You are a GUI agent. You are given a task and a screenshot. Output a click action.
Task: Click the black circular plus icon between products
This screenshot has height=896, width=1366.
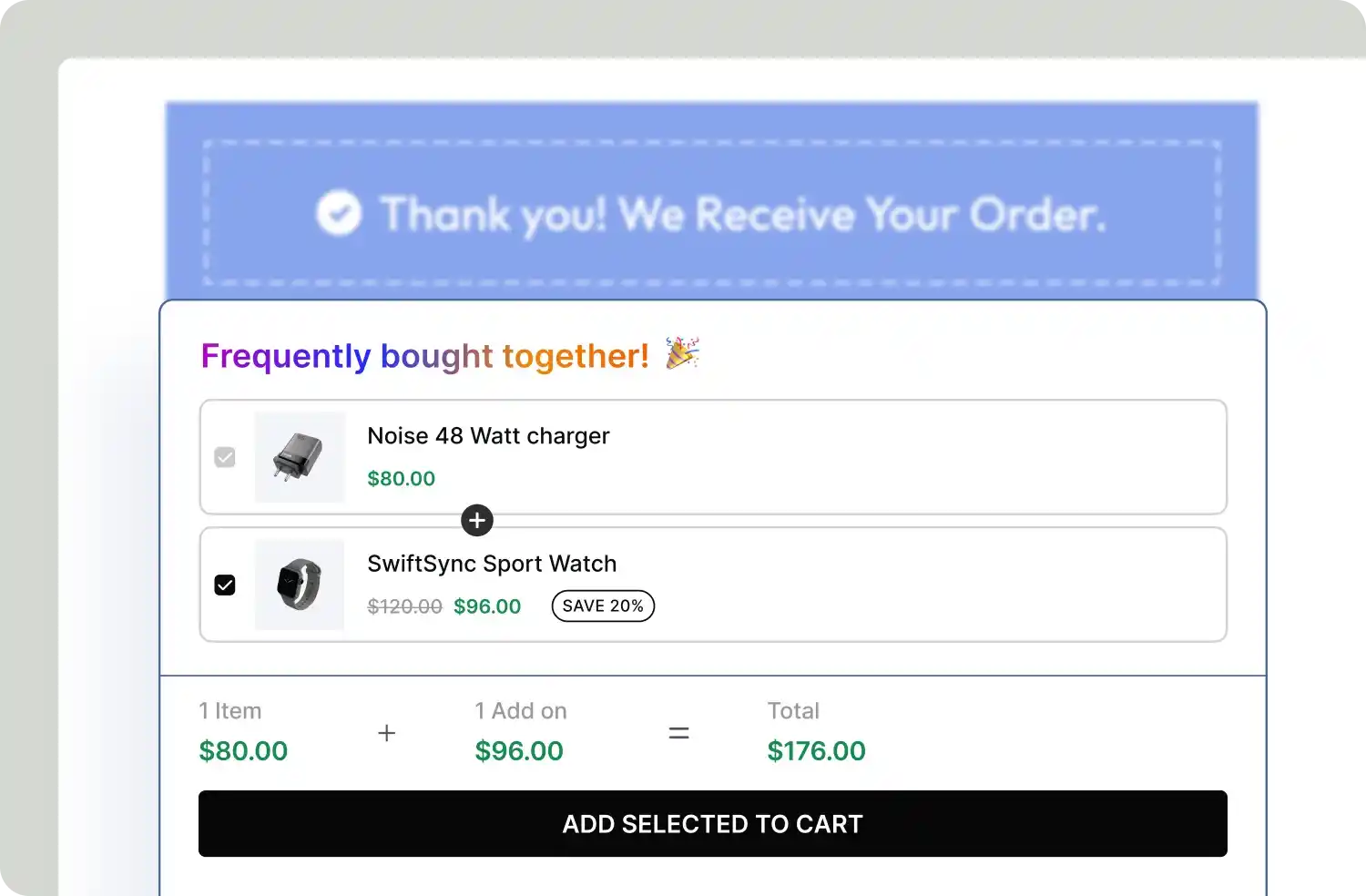tap(477, 521)
